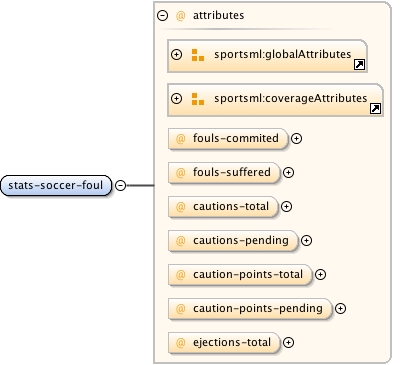Select the cautions-pending attribute box
This screenshot has width=409, height=365.
pos(233,240)
